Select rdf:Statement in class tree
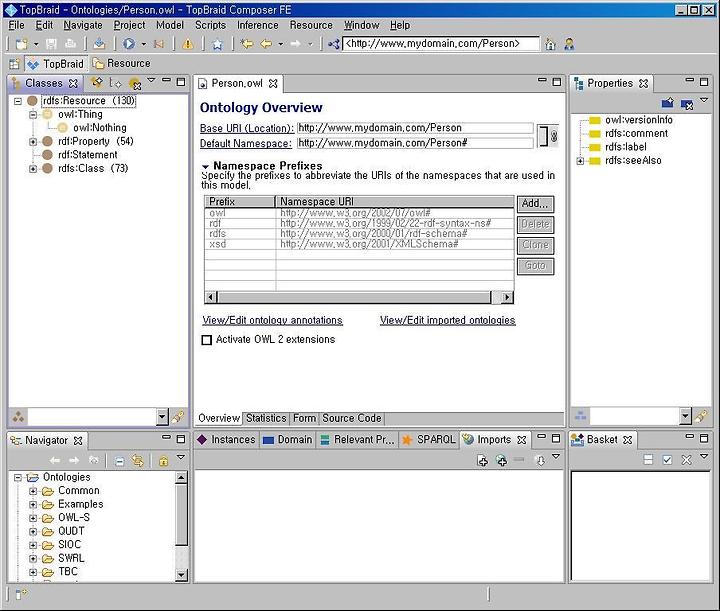The image size is (720, 611). [88, 155]
